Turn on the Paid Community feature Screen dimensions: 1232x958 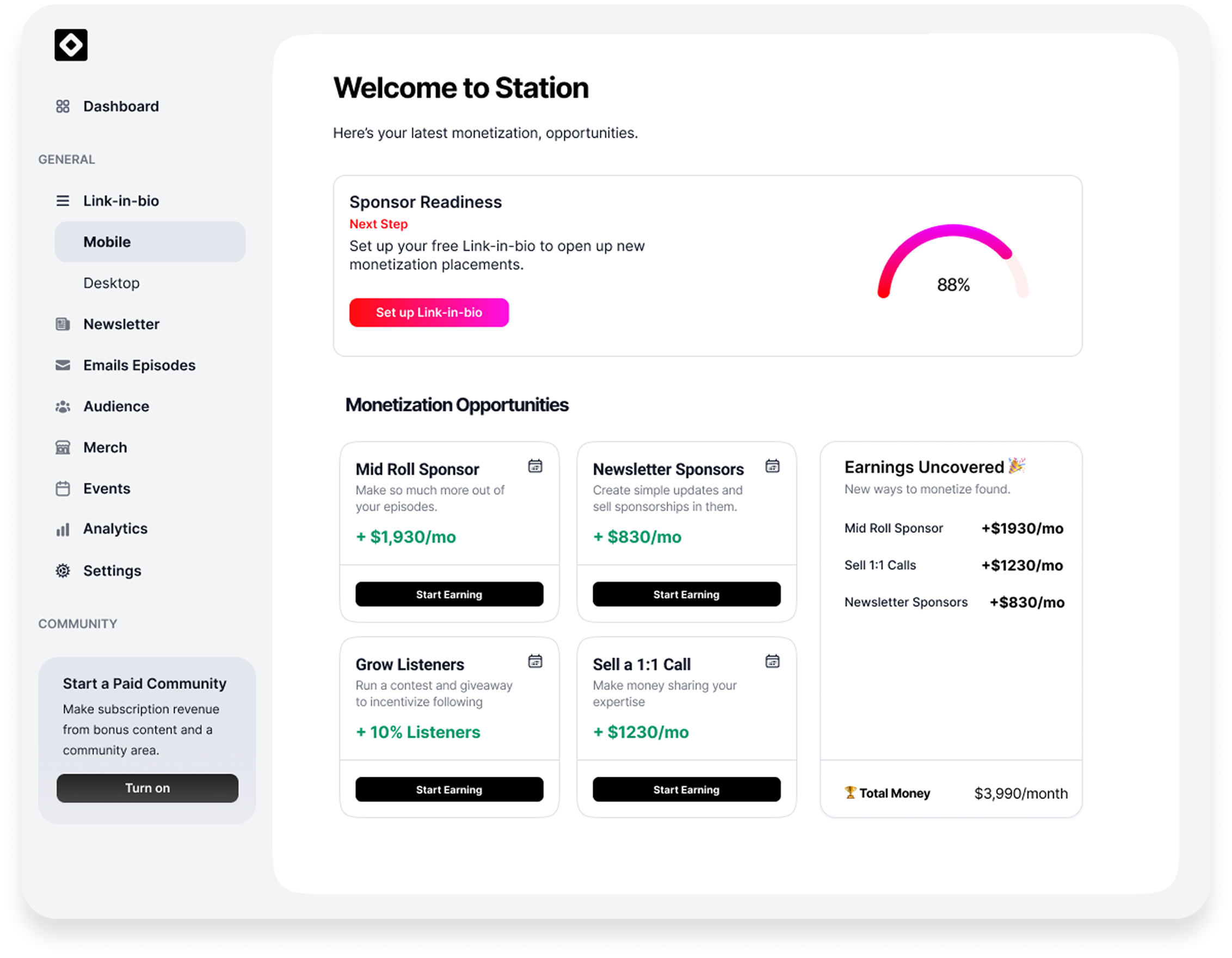pyautogui.click(x=147, y=788)
